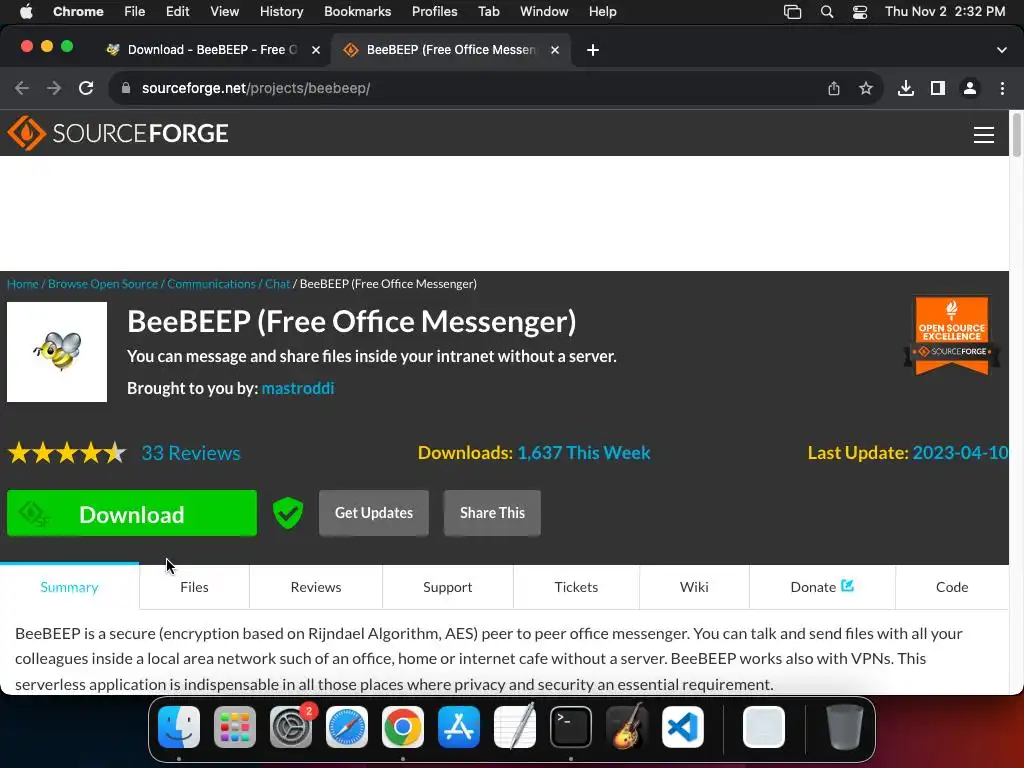
Task: Click the star rating icons
Action: 67,453
